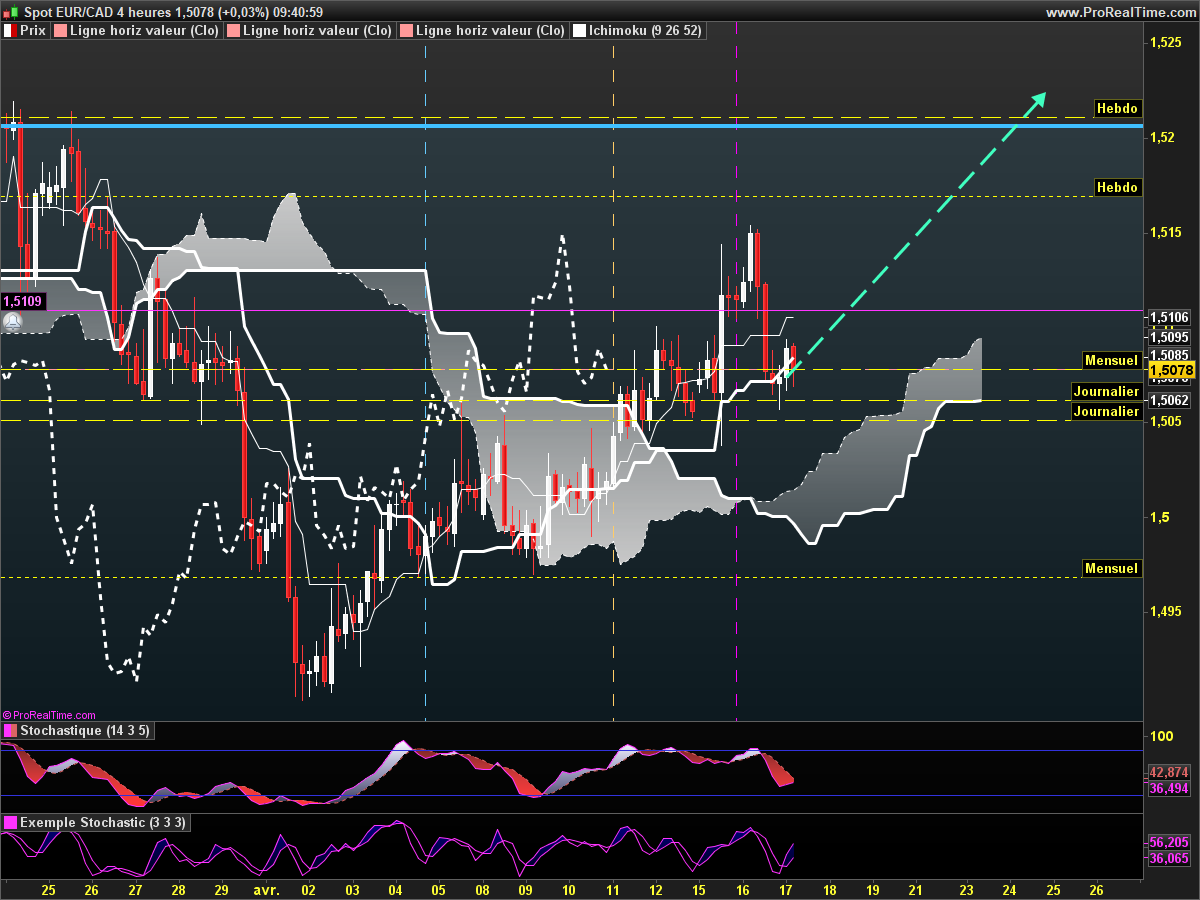Click the Journalier label just above 1,505
The image size is (1200, 900).
coord(1107,412)
